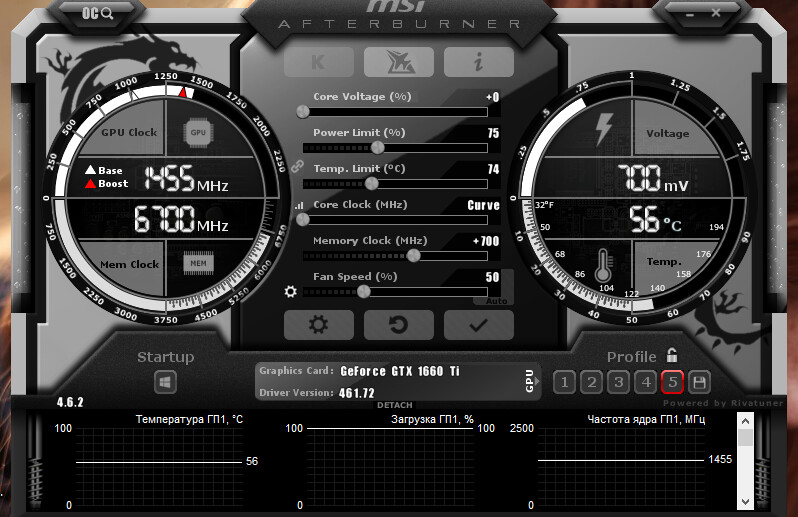Screen dimensions: 798x517
Task: Click Power Limit value 75
Action: pos(493,133)
